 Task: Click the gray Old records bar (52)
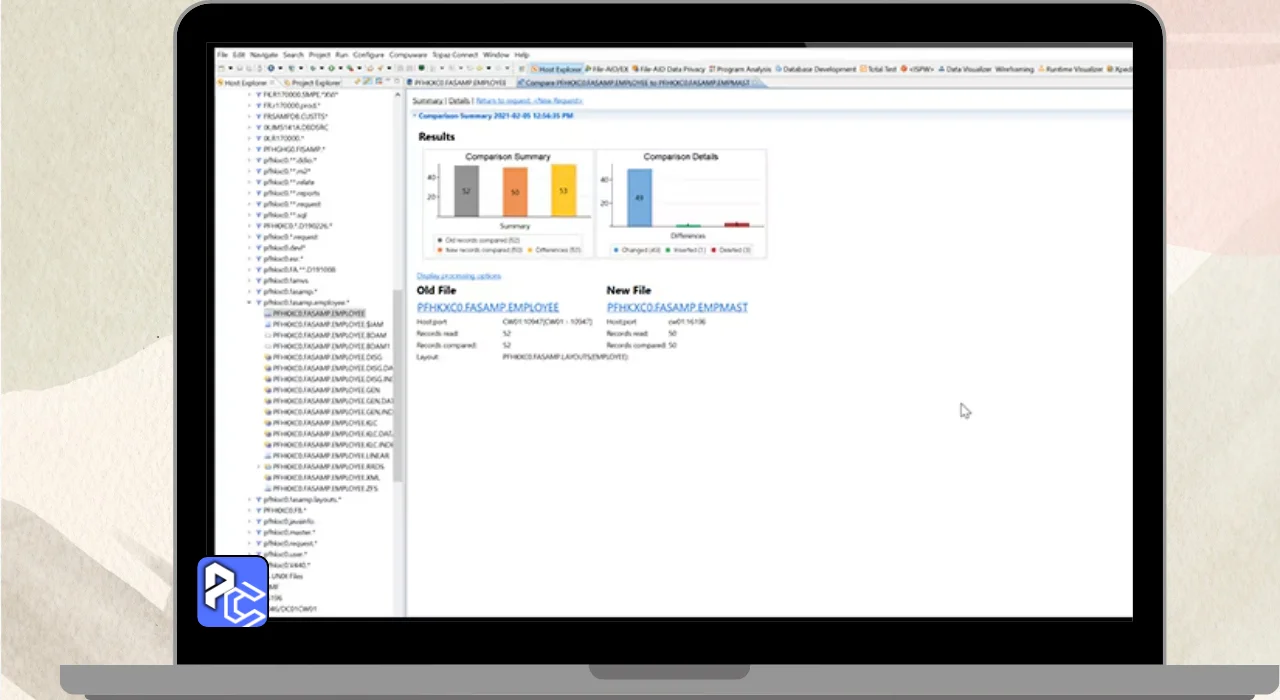(x=466, y=191)
